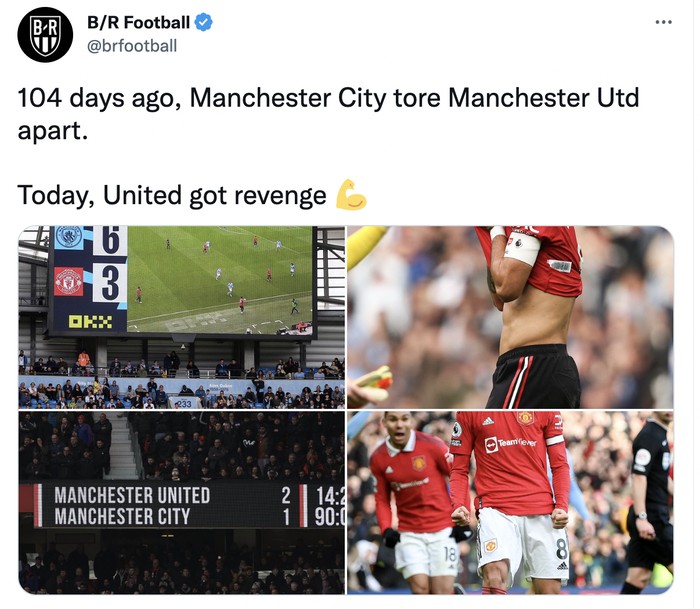Image resolution: width=700 pixels, height=609 pixels.
Task: Select the '104 days ago' tweet text
Action: pos(328,114)
